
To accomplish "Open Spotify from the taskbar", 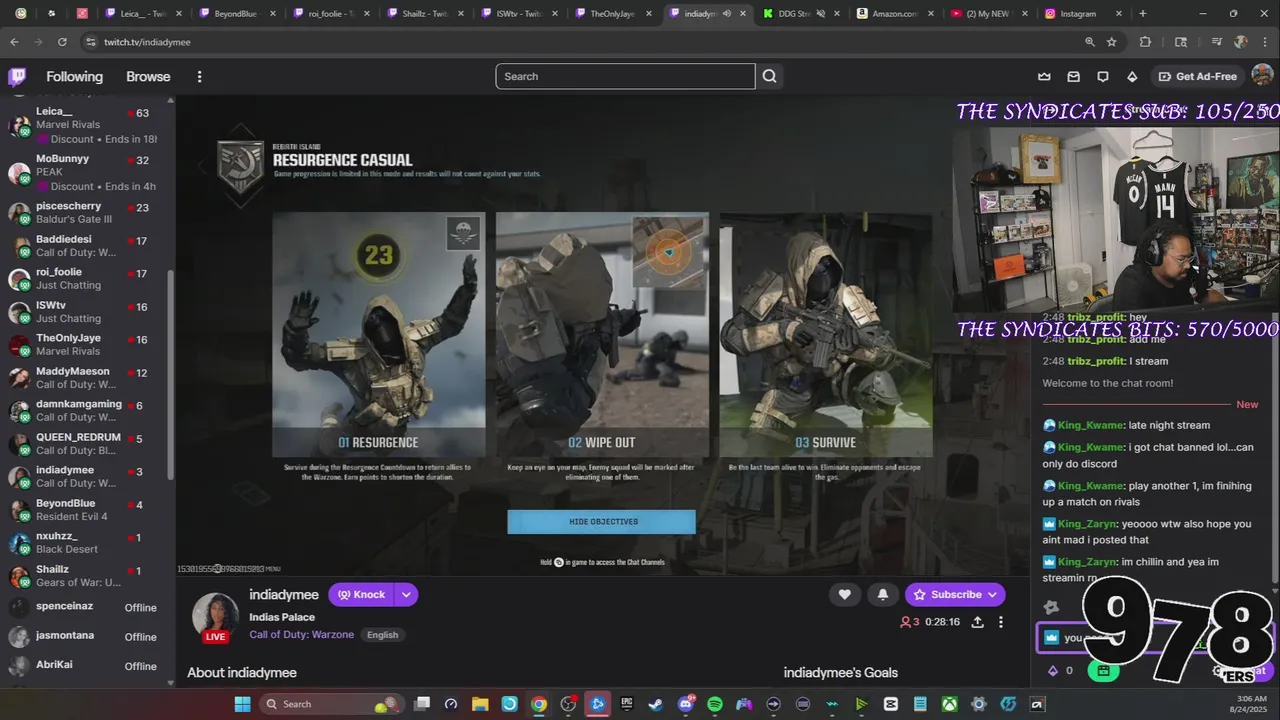I will point(715,704).
